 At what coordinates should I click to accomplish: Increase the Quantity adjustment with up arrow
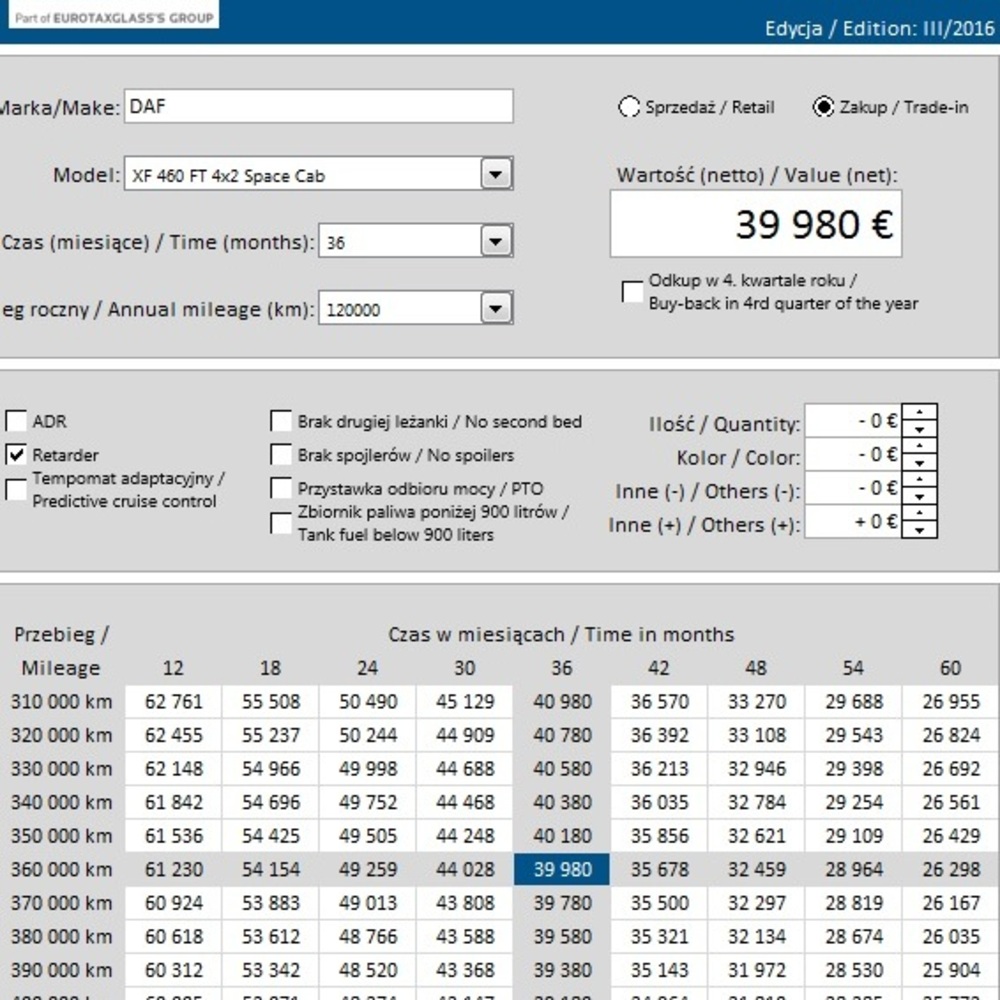coord(920,412)
